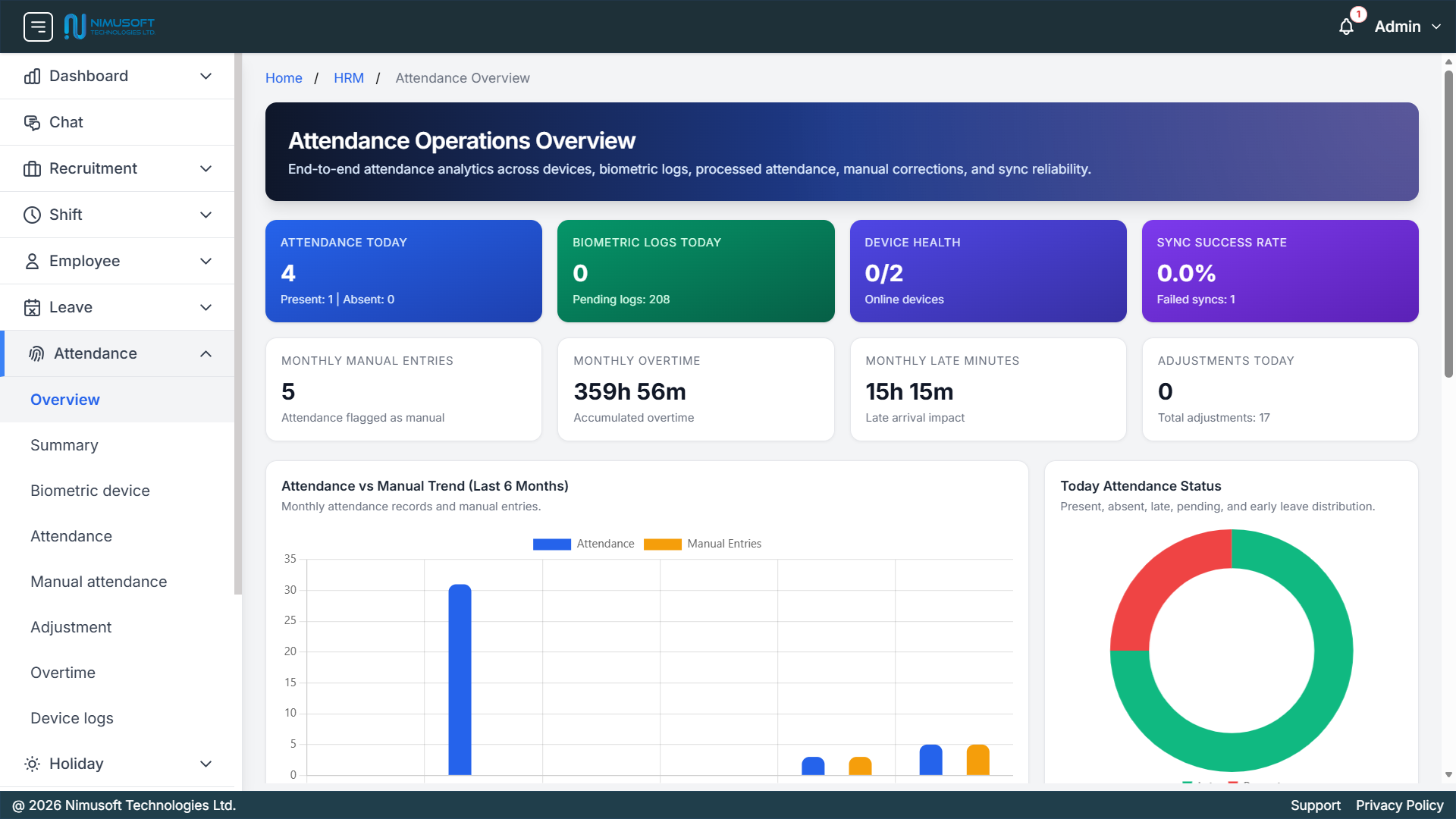
Task: Click the Attendance legend swatch in chart
Action: (x=551, y=544)
